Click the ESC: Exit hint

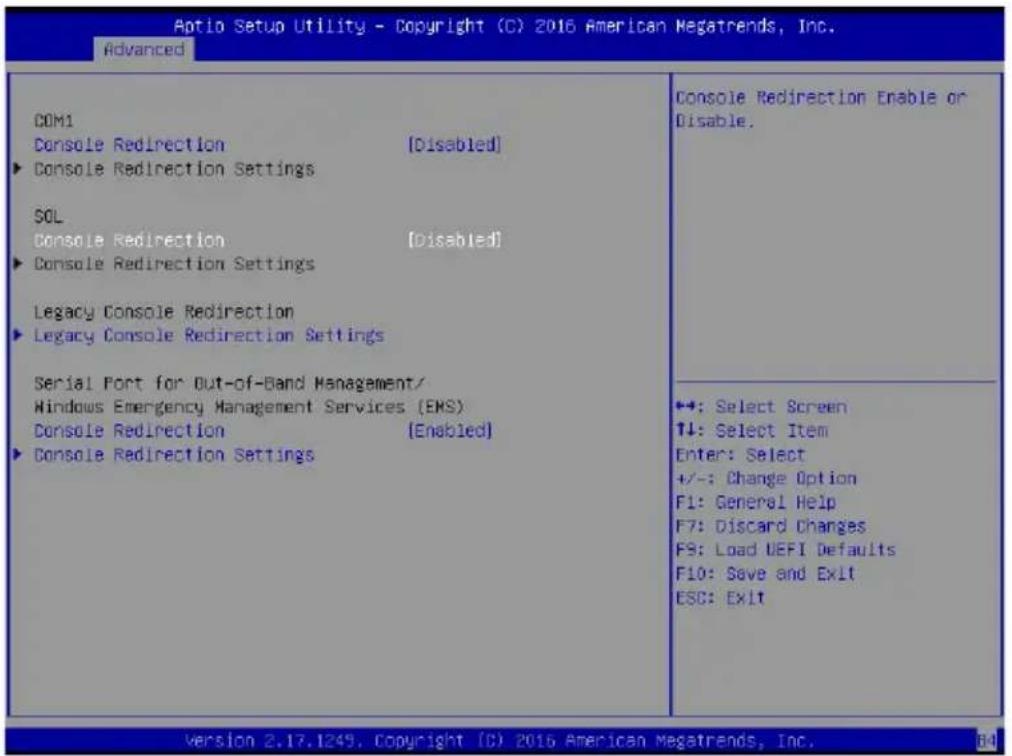click(720, 598)
